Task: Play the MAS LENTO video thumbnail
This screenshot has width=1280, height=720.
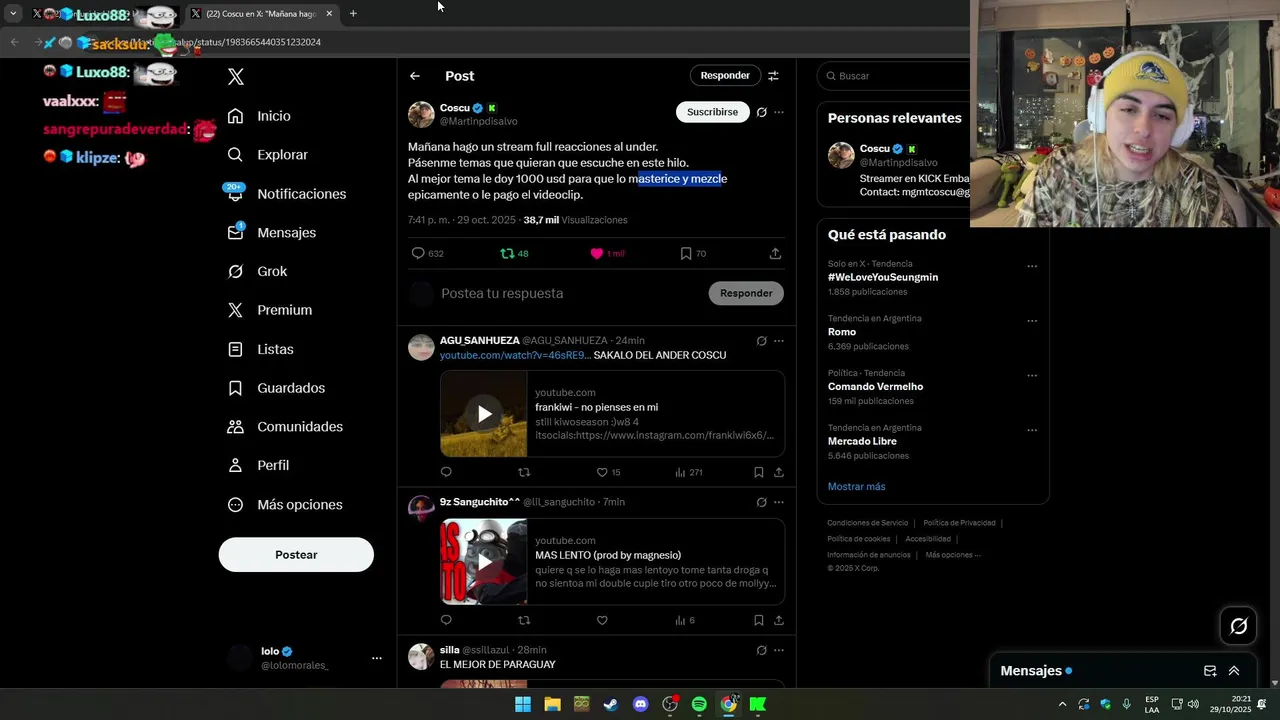Action: coord(484,562)
